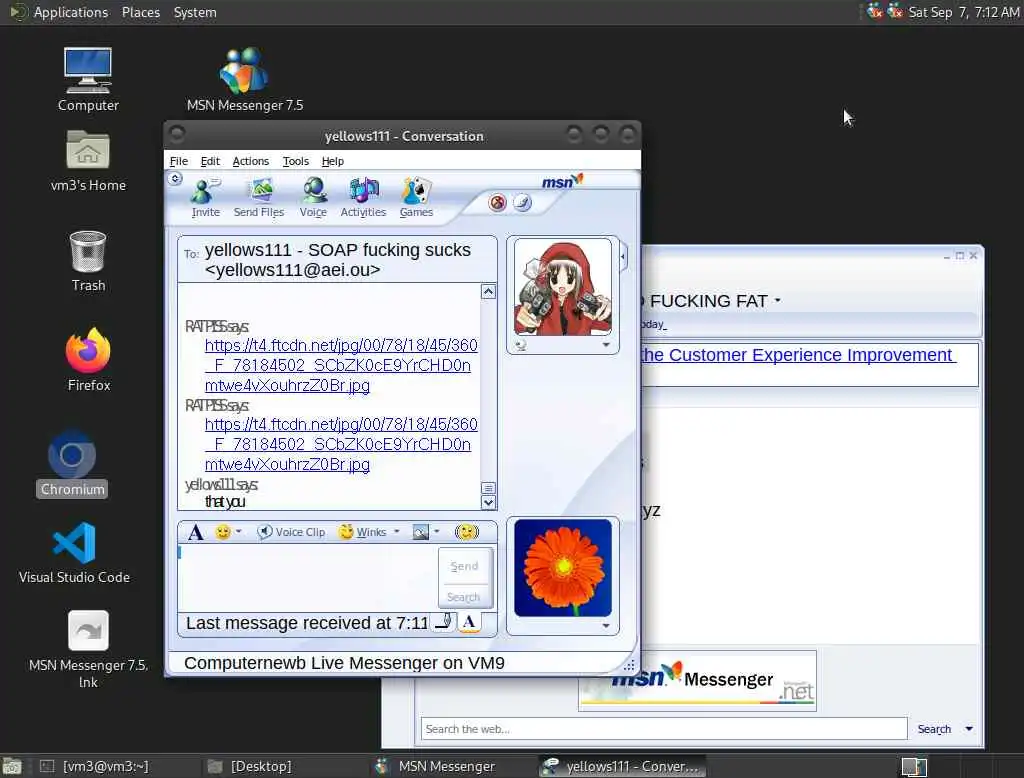Click the red Block contact icon

pos(497,203)
